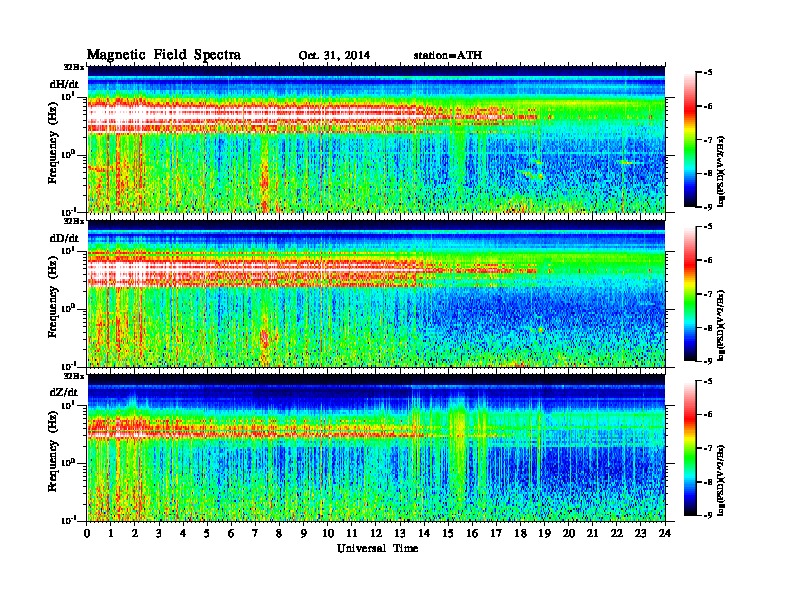The height and width of the screenshot is (612, 792).
Task: Click the "9" hour tick label
Action: click(304, 533)
